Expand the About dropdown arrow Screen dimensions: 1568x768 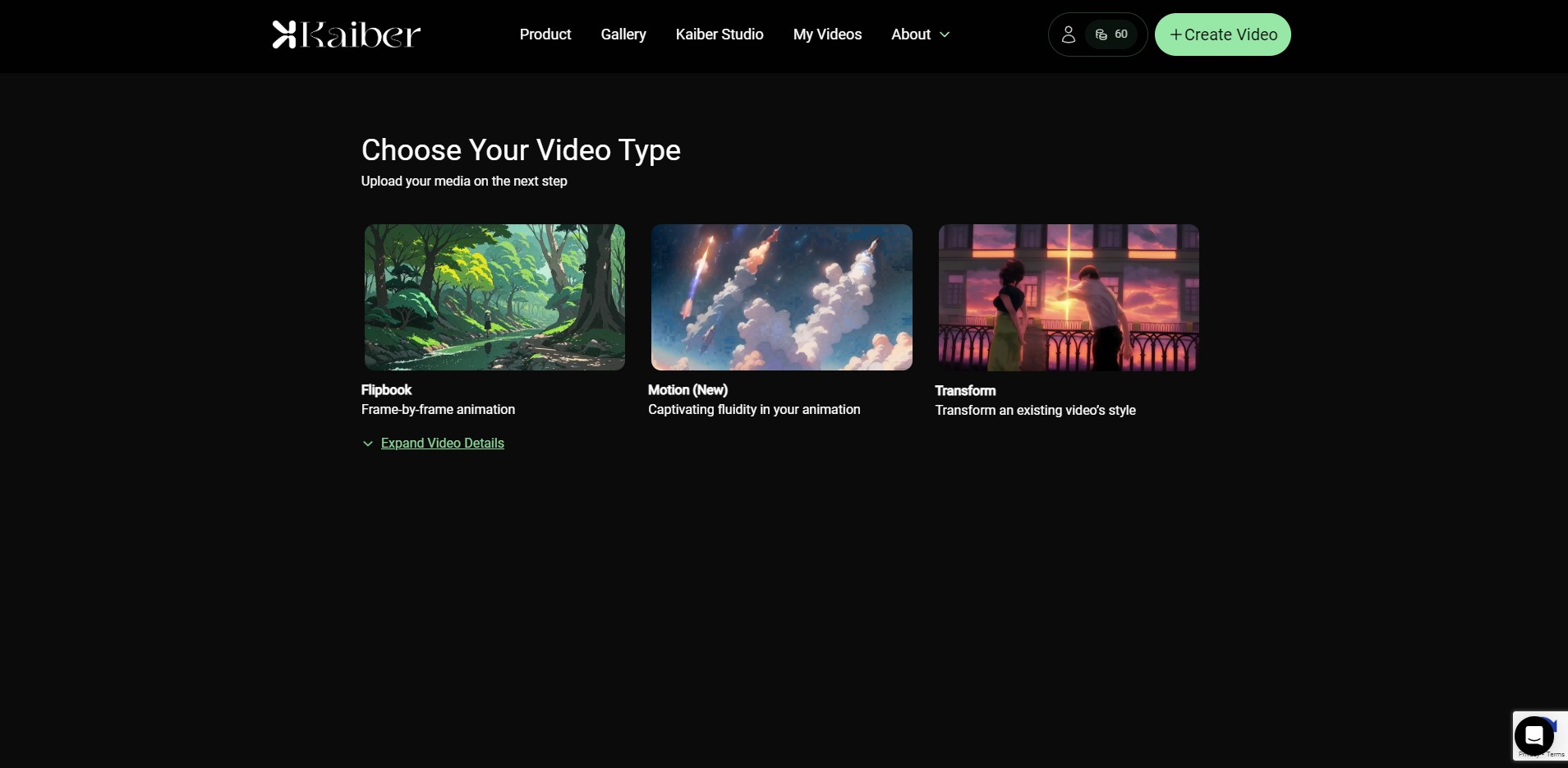945,34
